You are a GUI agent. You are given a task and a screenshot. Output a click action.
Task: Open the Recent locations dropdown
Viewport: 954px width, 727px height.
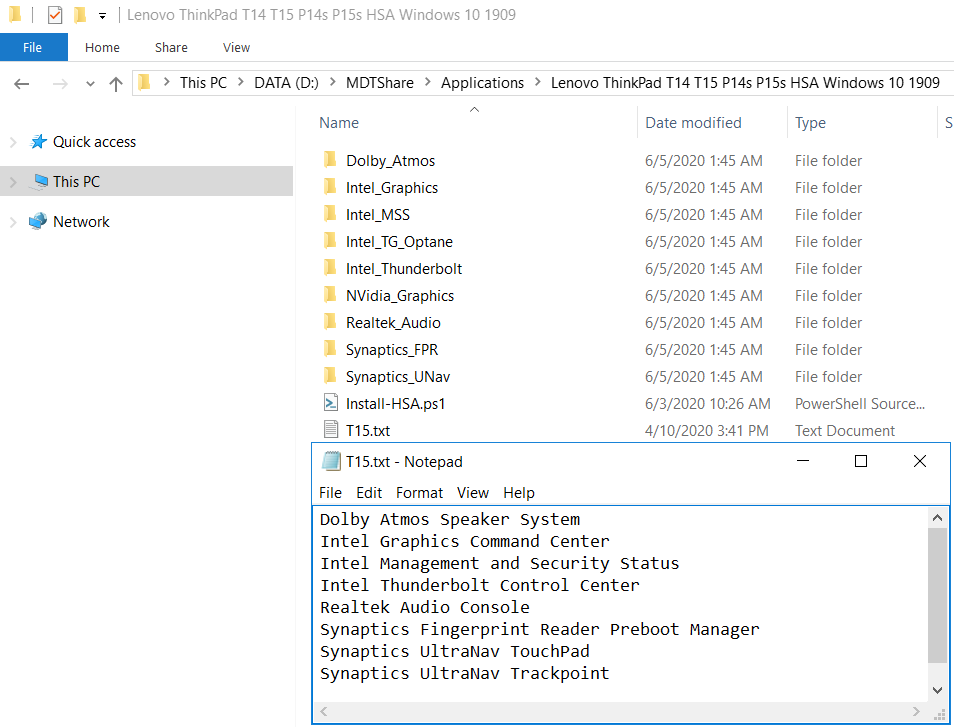(90, 84)
